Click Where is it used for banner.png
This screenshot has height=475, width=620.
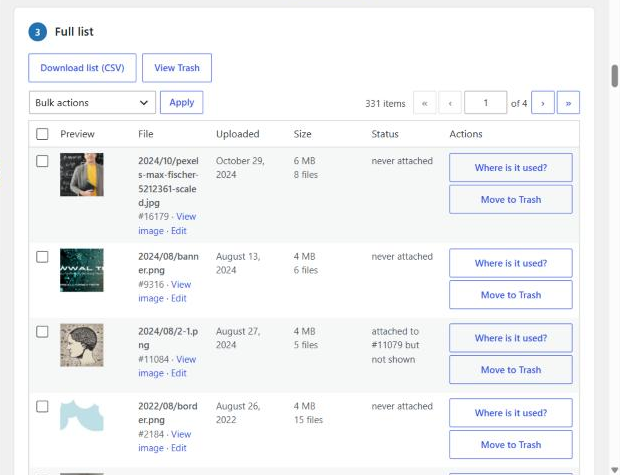click(511, 263)
